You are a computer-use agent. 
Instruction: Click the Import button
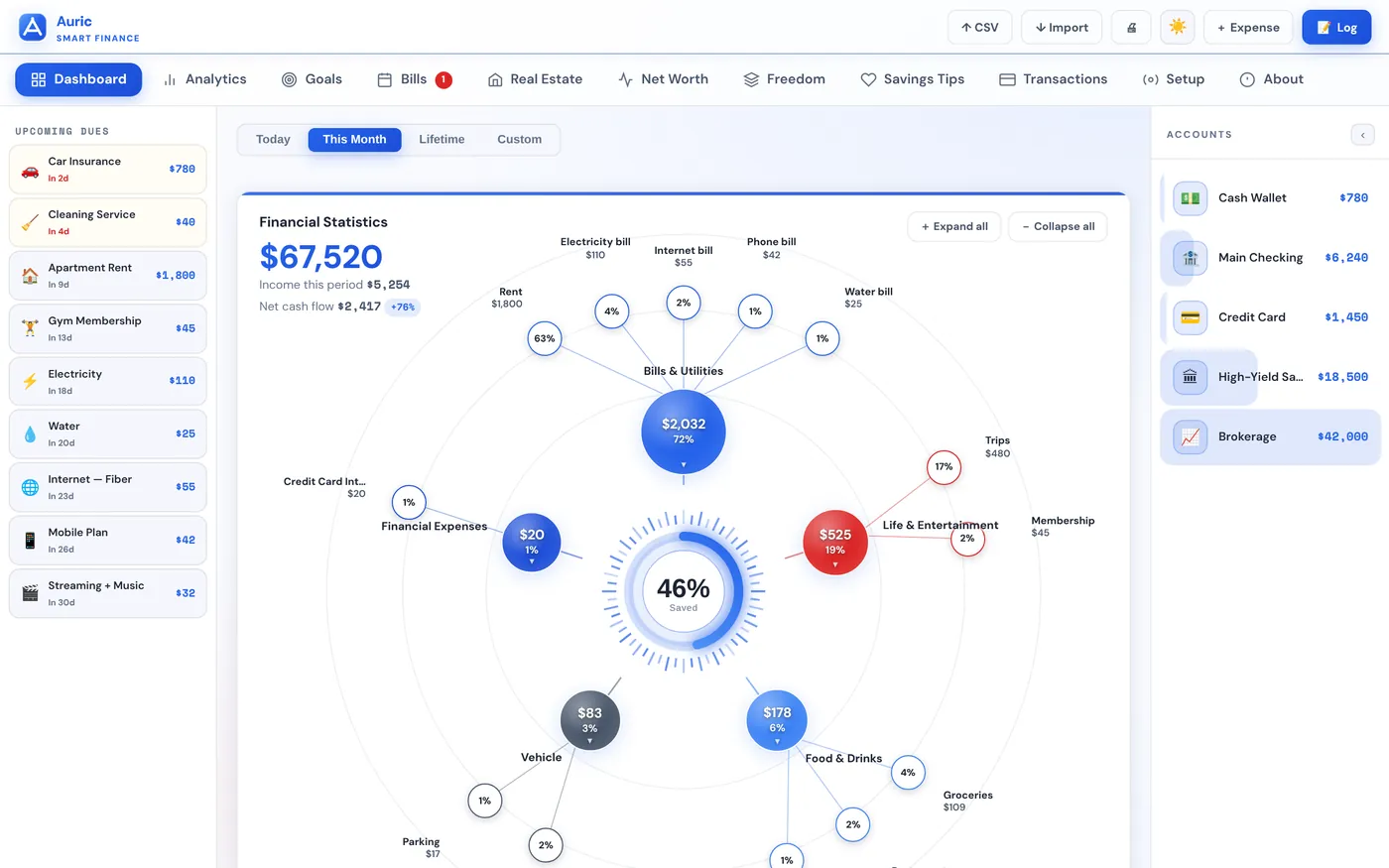(1062, 28)
